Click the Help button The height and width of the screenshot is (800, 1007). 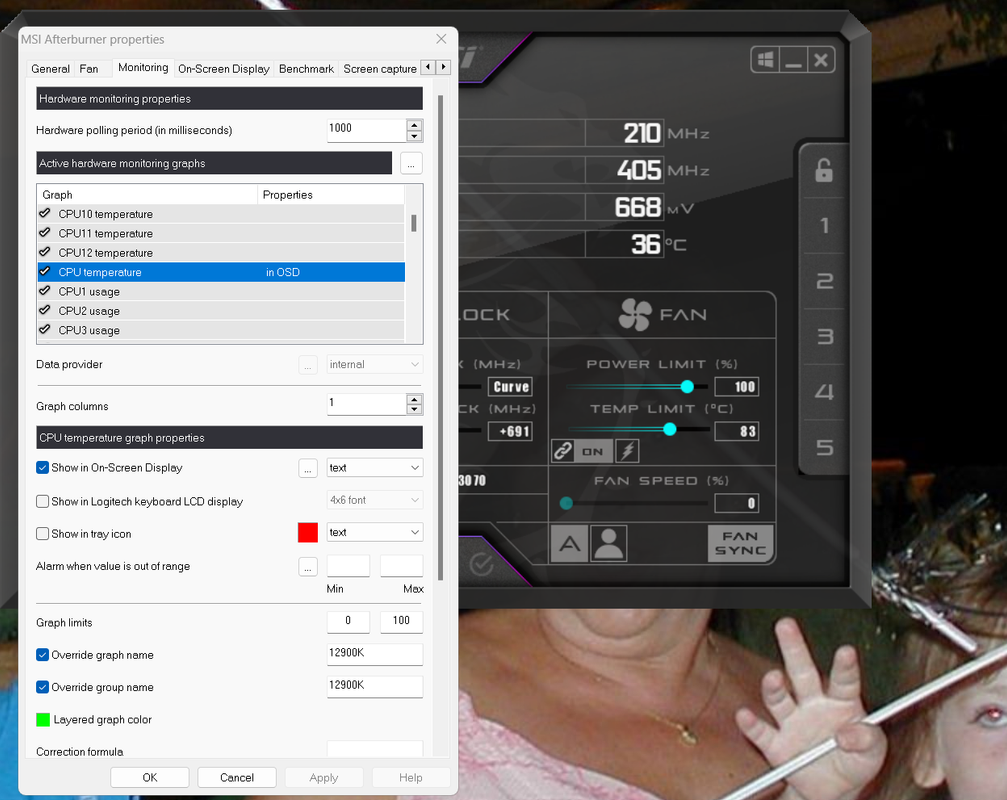click(x=411, y=778)
